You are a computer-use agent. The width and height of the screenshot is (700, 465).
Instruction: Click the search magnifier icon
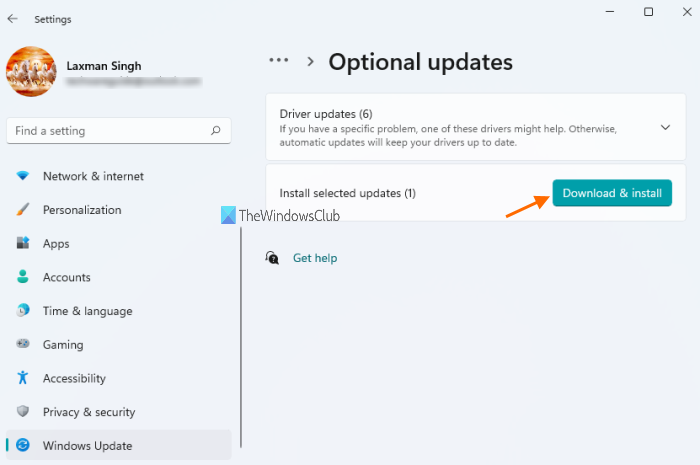(215, 131)
